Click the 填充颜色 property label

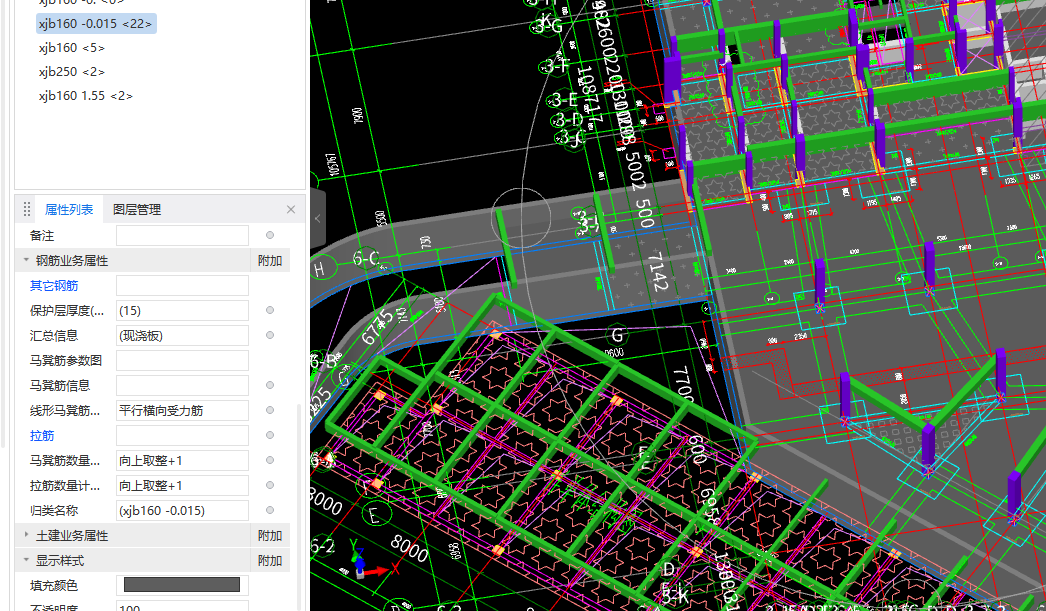54,586
